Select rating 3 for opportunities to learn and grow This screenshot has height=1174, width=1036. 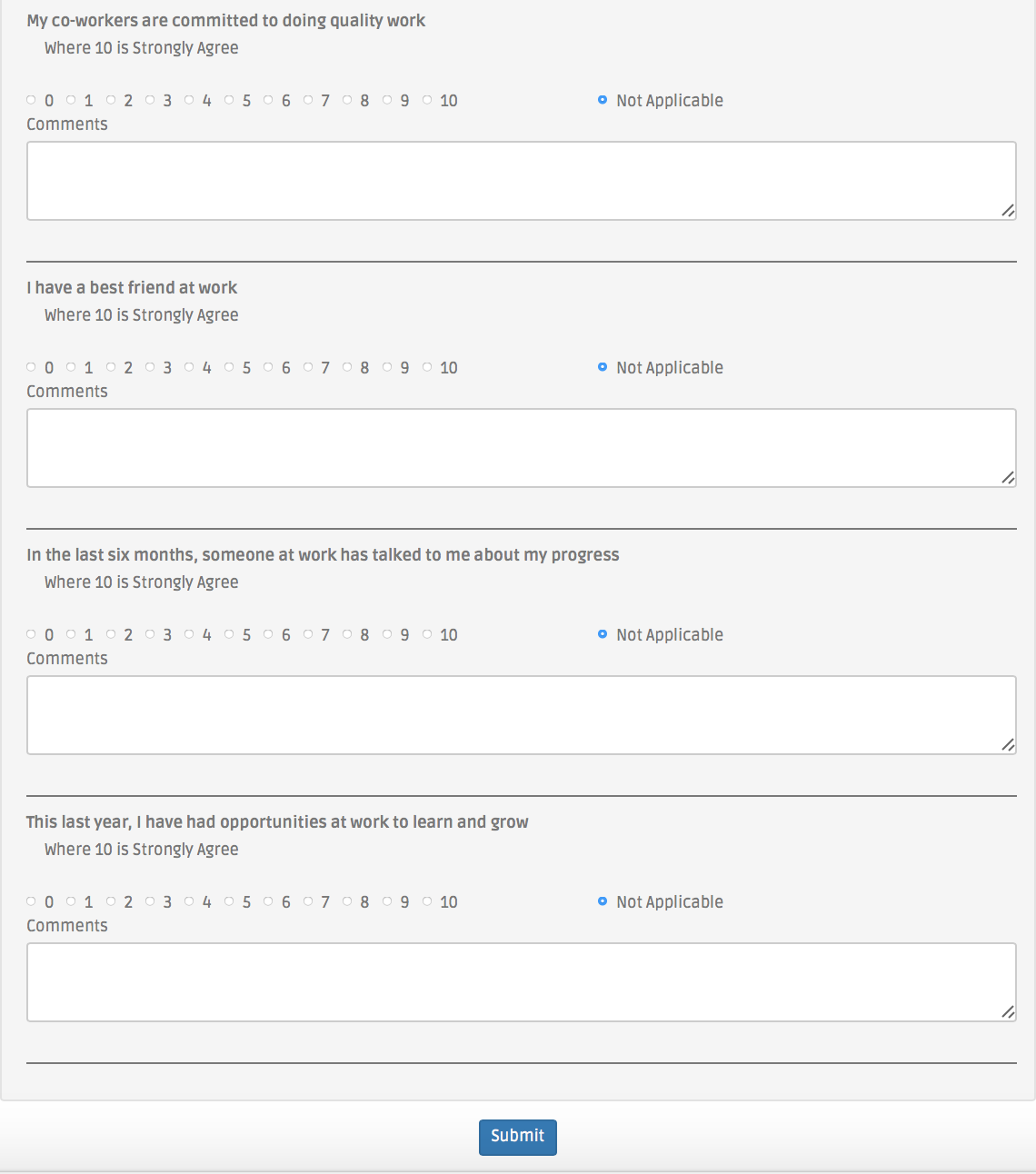[149, 901]
